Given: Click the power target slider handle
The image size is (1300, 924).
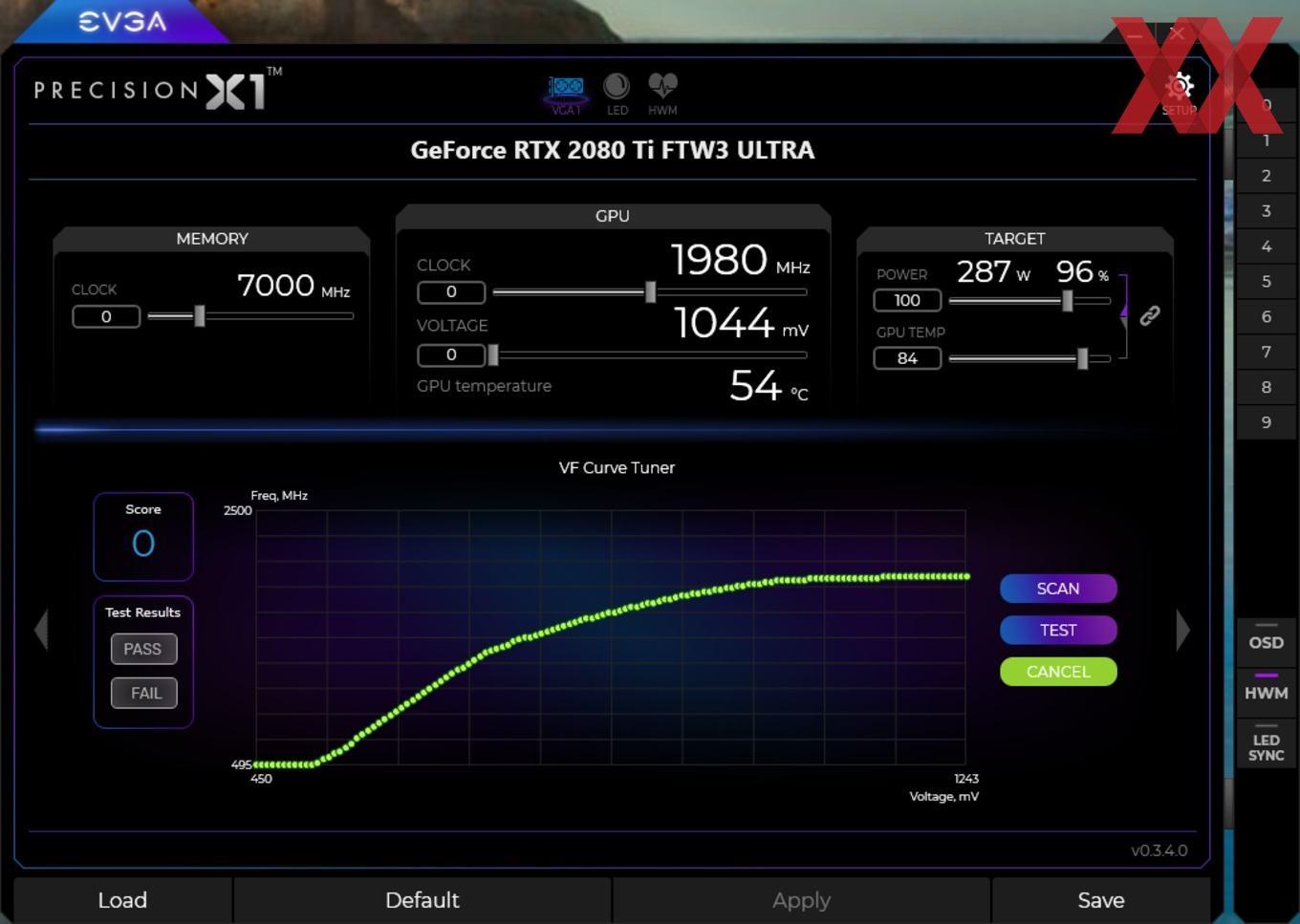Looking at the screenshot, I should (x=1068, y=300).
